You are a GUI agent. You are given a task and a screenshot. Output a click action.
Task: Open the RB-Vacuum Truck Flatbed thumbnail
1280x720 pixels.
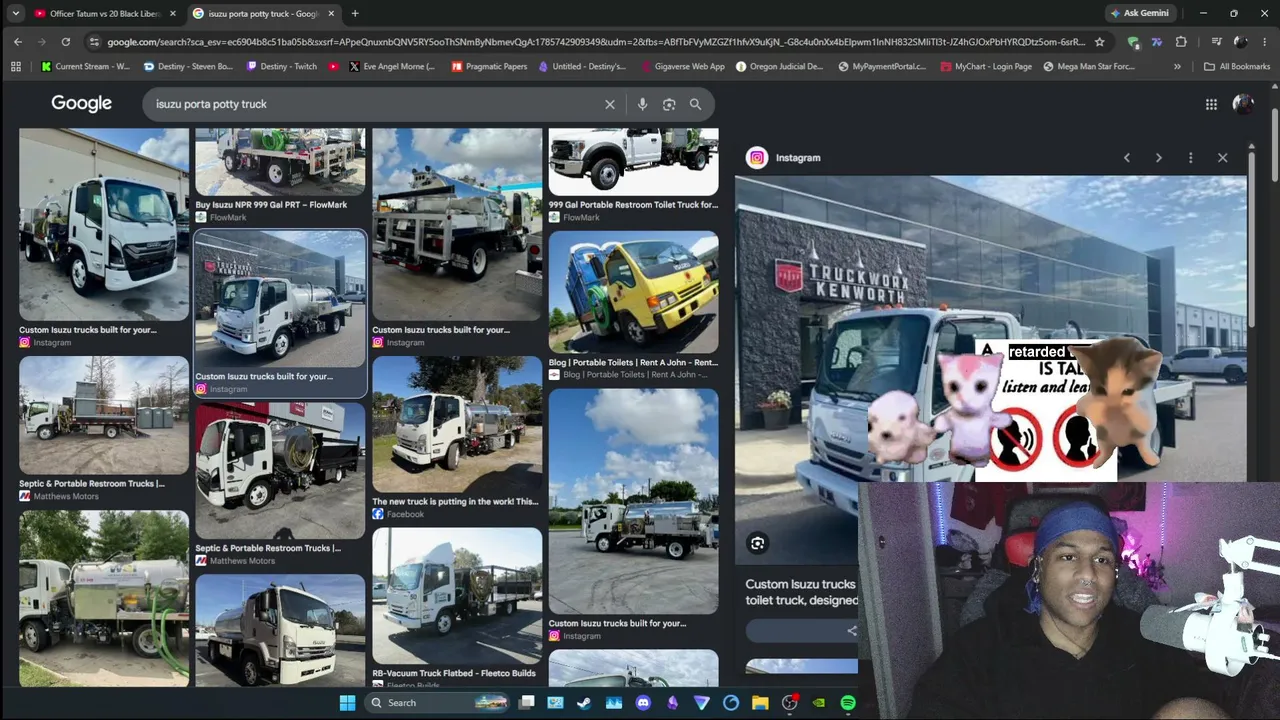click(x=457, y=596)
